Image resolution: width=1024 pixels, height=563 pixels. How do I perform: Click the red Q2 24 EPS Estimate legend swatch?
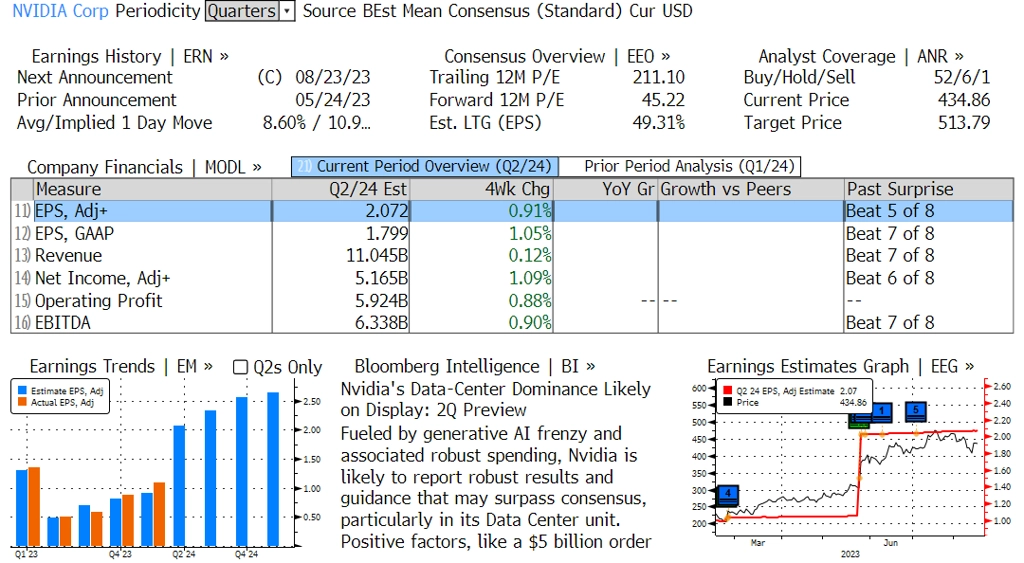pos(728,391)
